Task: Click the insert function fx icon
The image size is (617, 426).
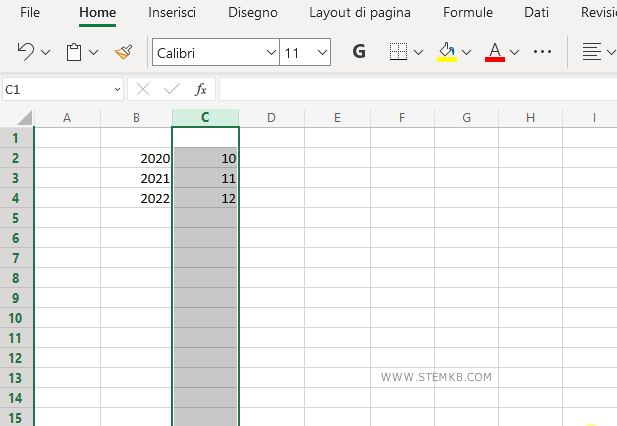Action: click(x=200, y=89)
